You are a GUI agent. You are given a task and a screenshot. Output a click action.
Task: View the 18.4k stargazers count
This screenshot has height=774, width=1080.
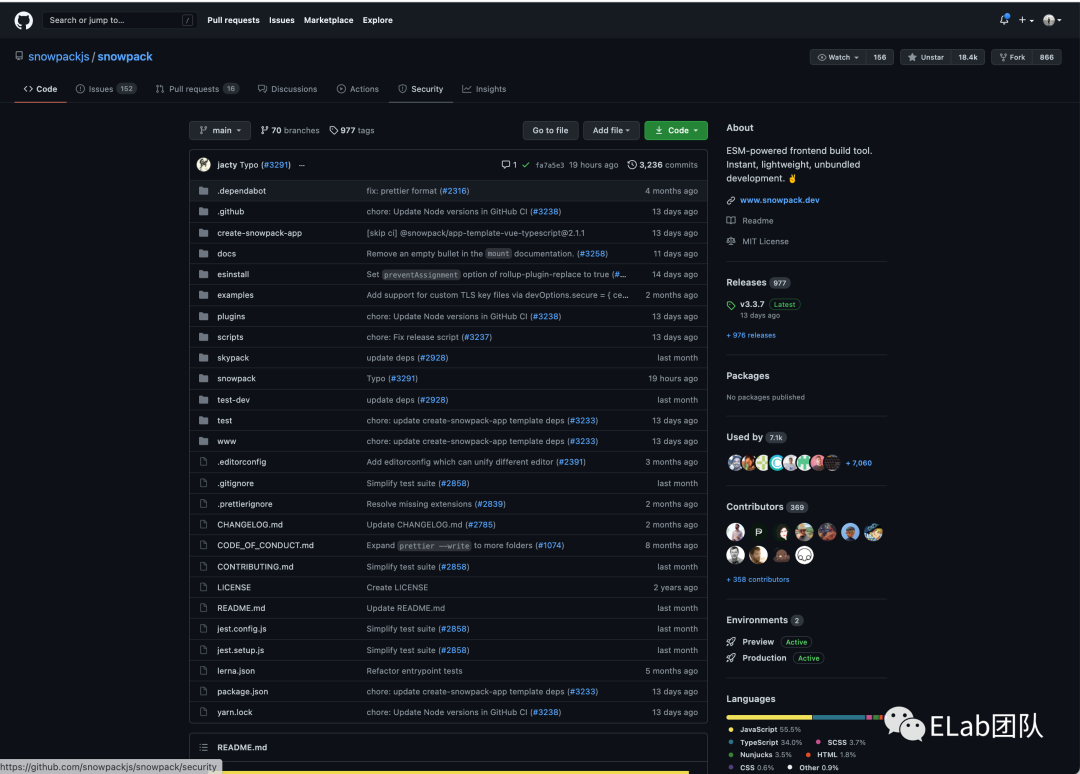pyautogui.click(x=968, y=57)
